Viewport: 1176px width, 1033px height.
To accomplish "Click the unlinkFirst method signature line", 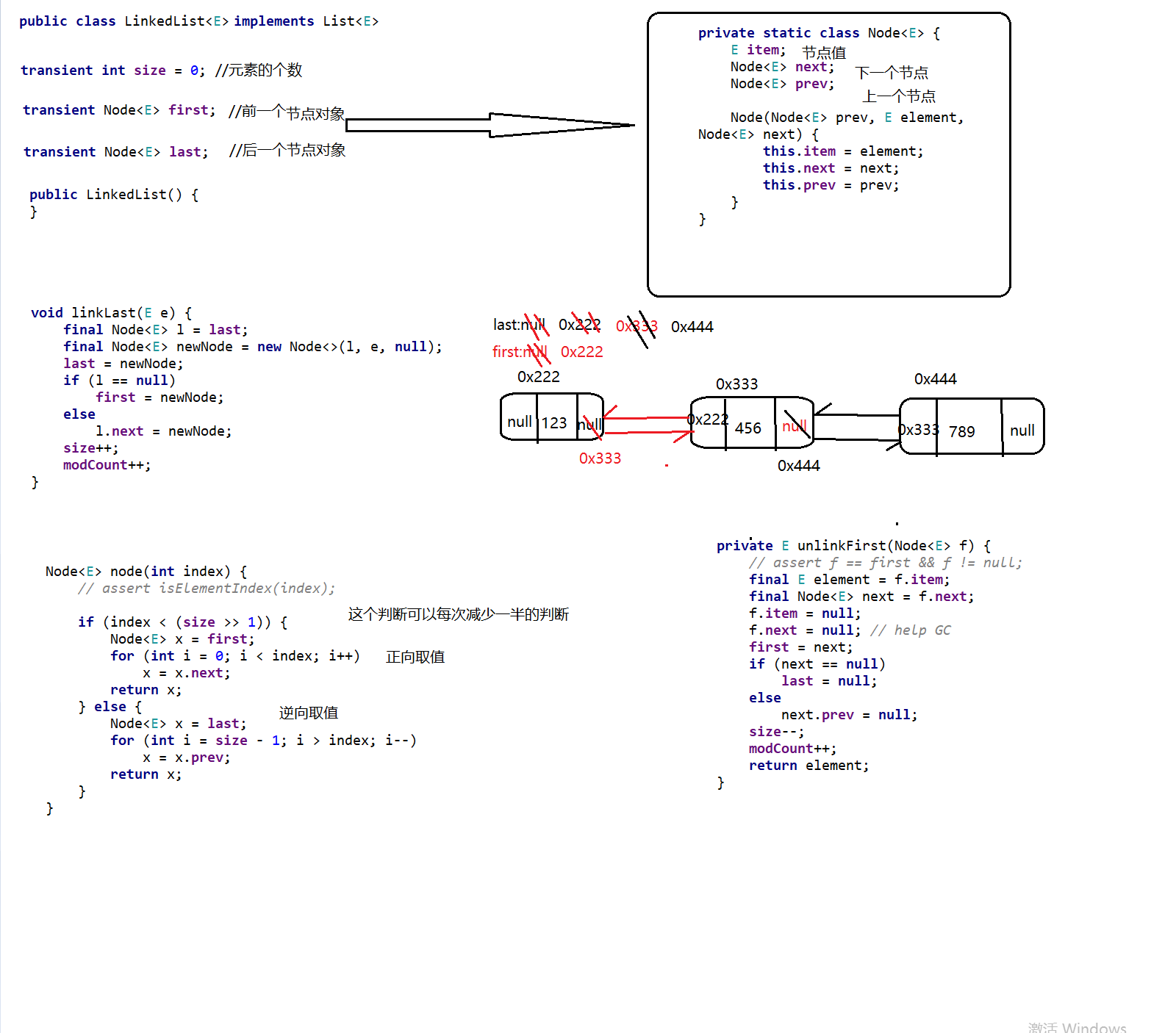I will coord(853,546).
